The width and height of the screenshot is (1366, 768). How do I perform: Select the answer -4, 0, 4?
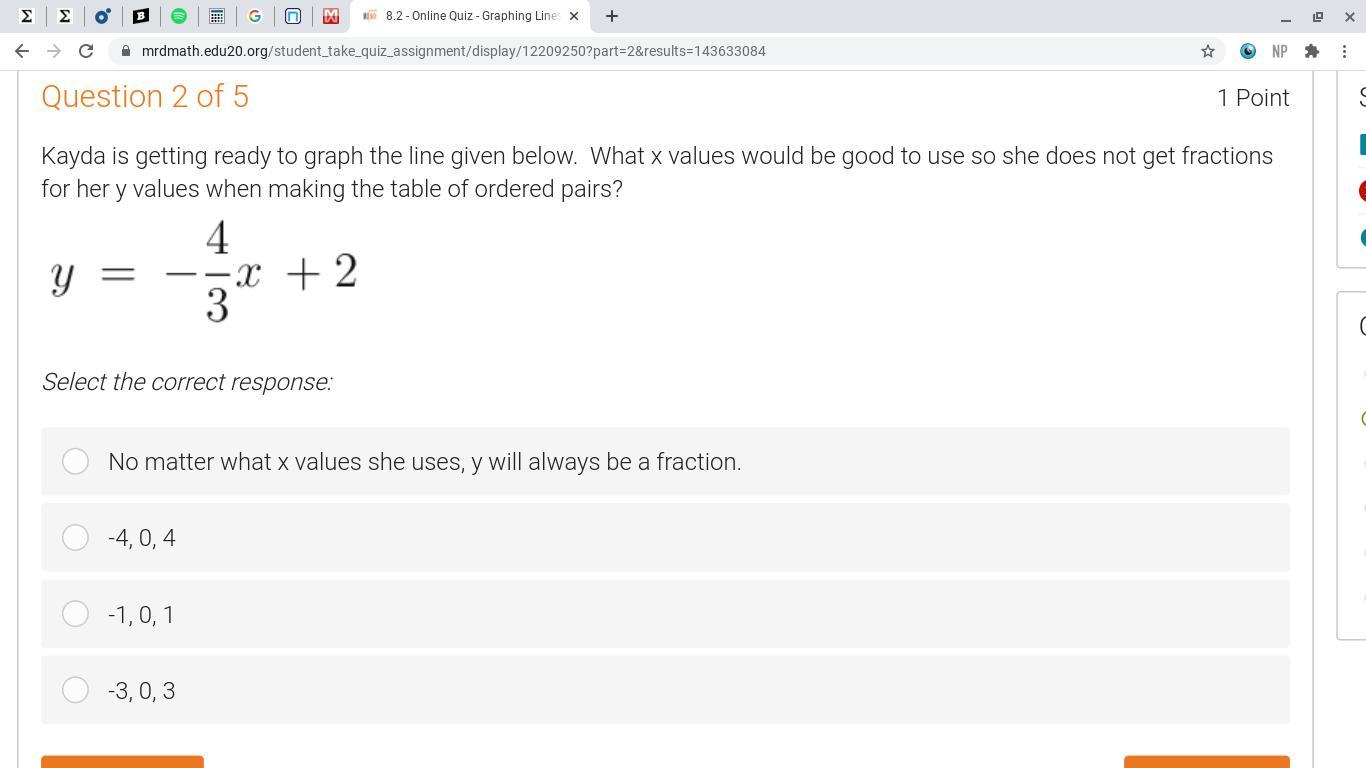tap(75, 538)
